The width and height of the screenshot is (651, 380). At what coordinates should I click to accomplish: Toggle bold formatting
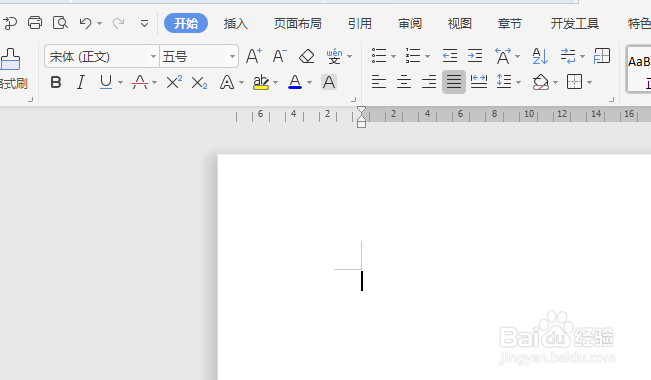tap(56, 82)
